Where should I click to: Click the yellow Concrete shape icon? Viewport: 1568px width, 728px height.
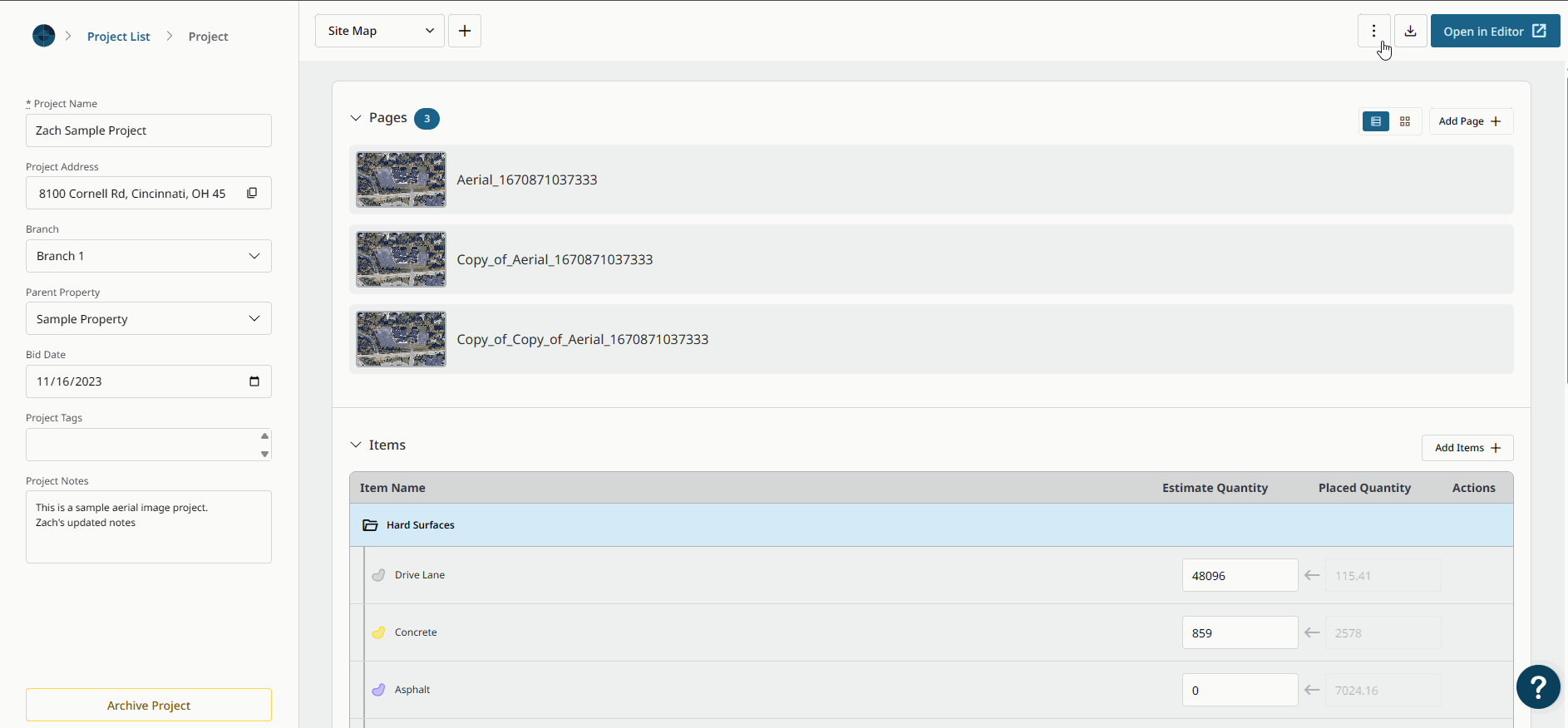[x=378, y=632]
